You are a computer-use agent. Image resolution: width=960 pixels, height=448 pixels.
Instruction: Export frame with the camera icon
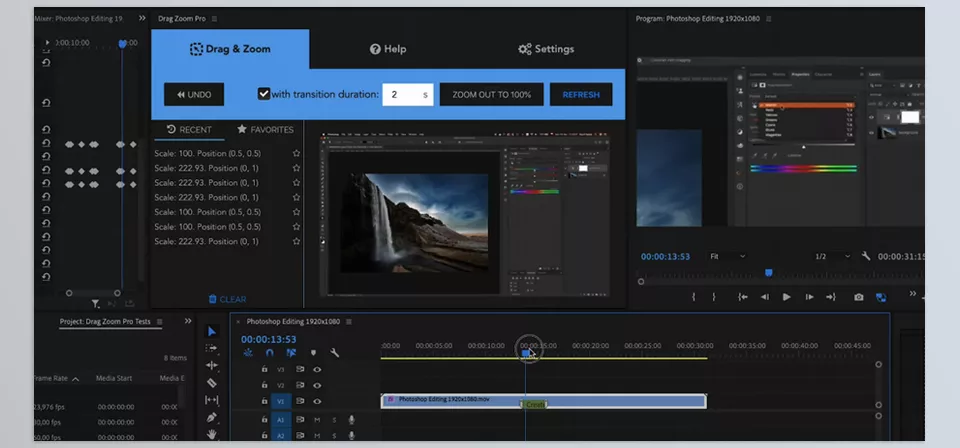click(x=859, y=297)
